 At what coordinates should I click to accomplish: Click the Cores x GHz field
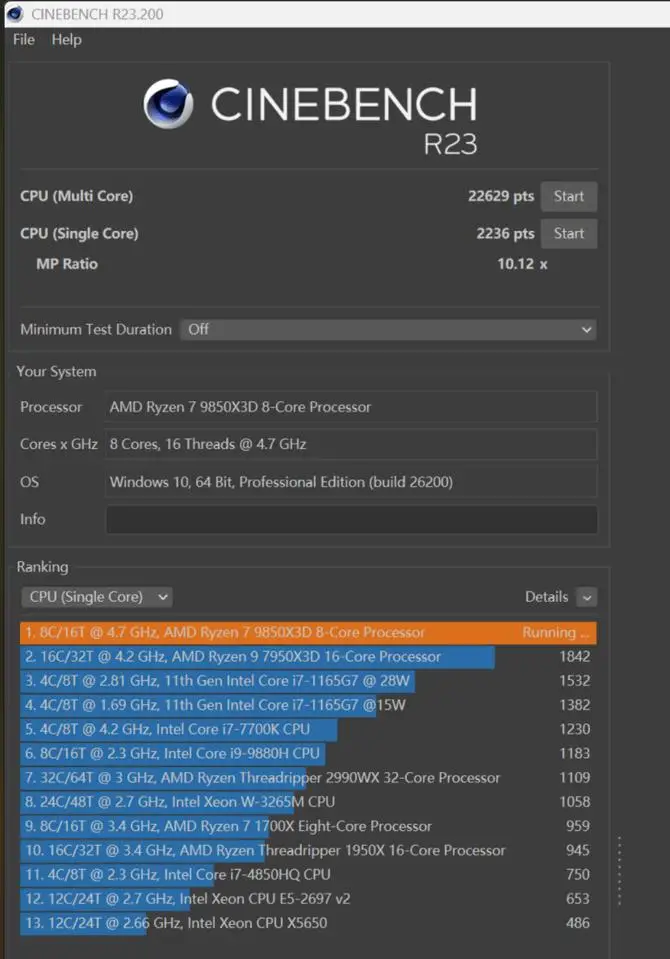(351, 444)
